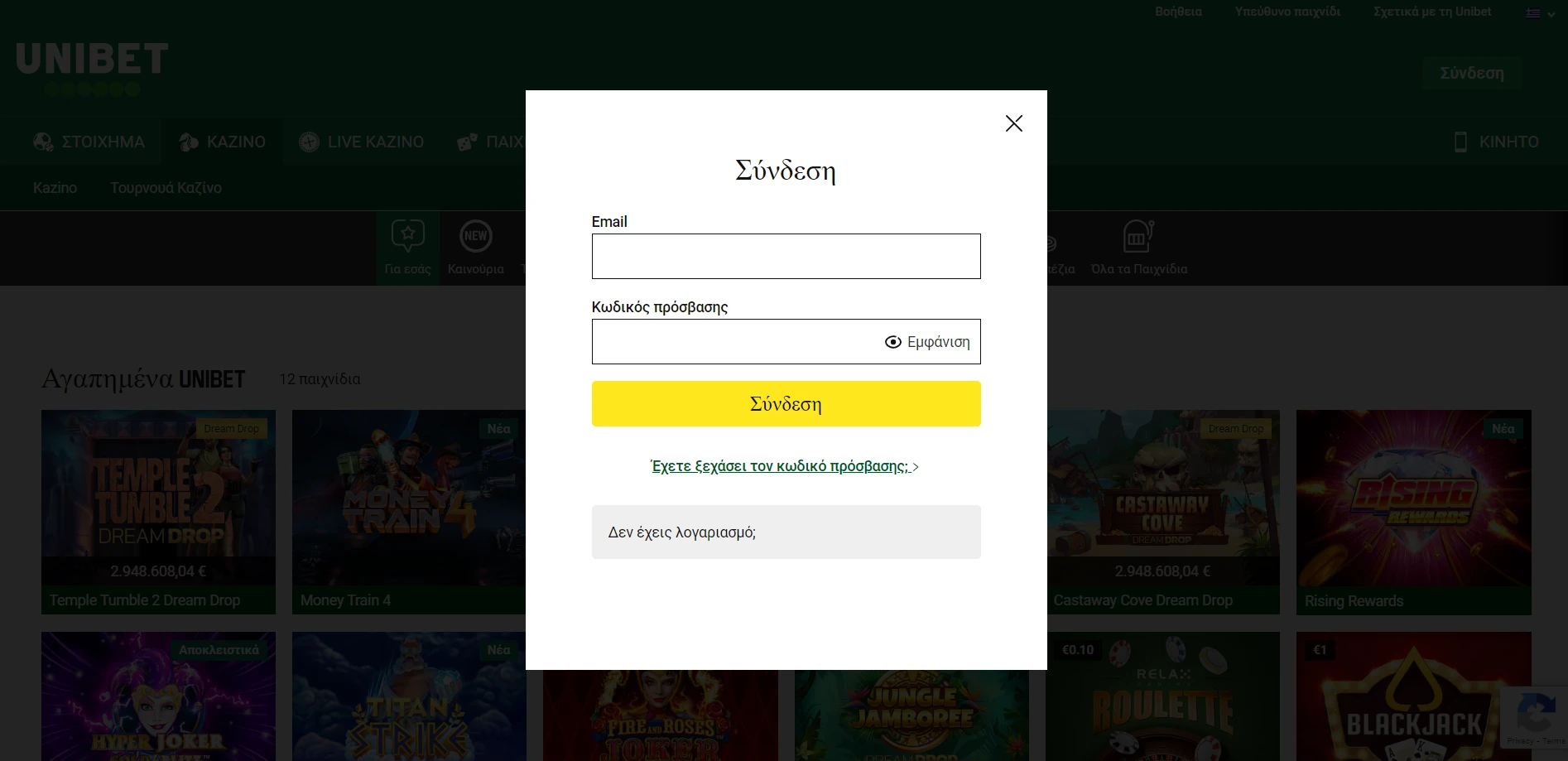Open the ΣΤΟΙΧΗΜΑ betting tab

tap(89, 142)
